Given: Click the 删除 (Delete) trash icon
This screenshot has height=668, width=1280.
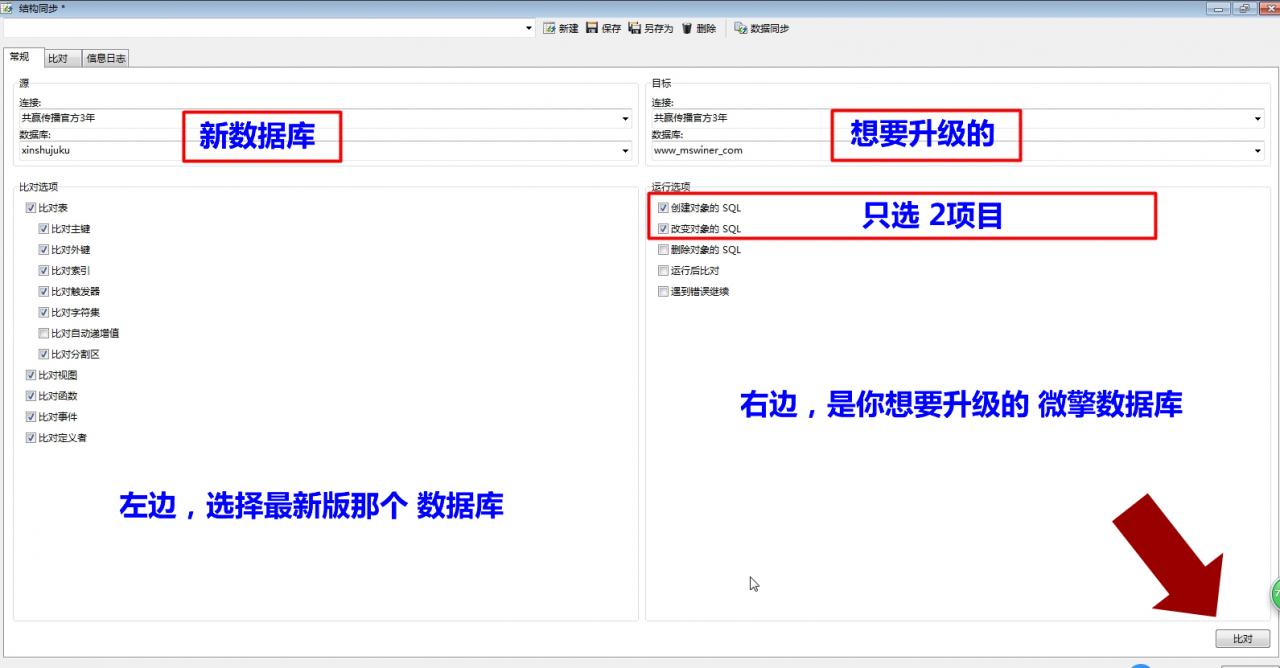Looking at the screenshot, I should click(x=688, y=28).
